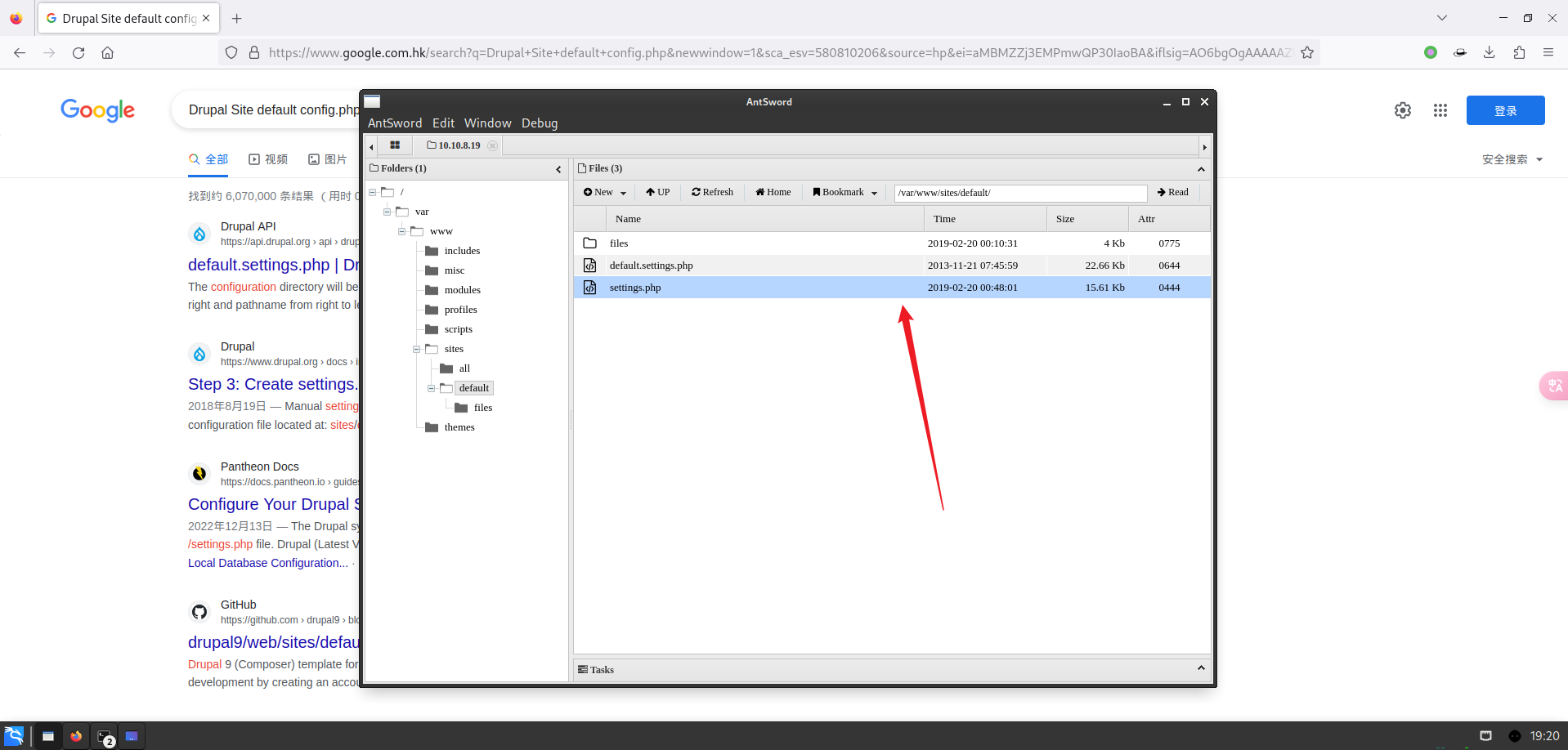Switch to the 视频 search tab
1568x750 pixels.
click(x=268, y=159)
